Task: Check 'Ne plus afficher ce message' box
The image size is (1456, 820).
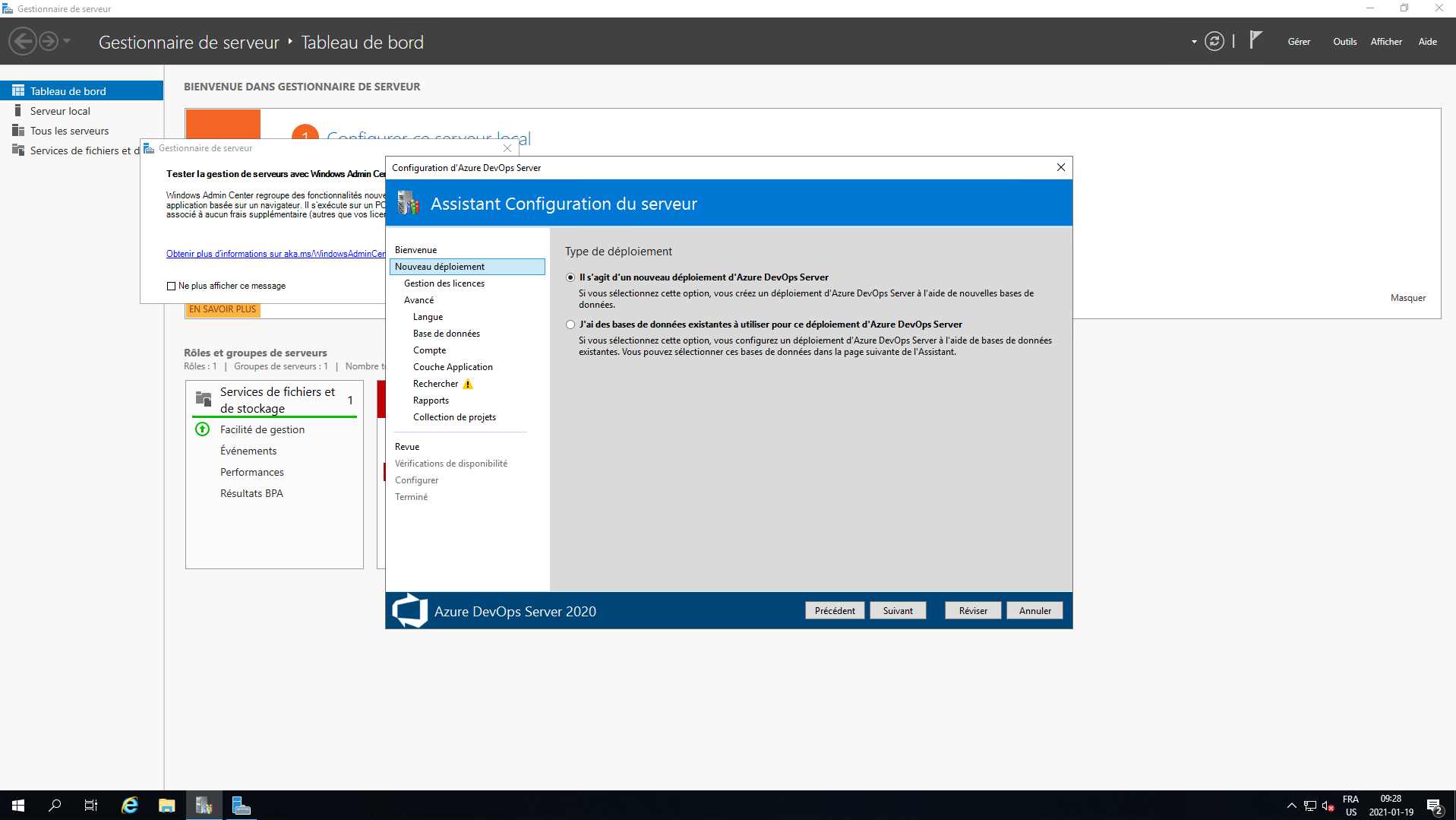Action: (x=171, y=287)
